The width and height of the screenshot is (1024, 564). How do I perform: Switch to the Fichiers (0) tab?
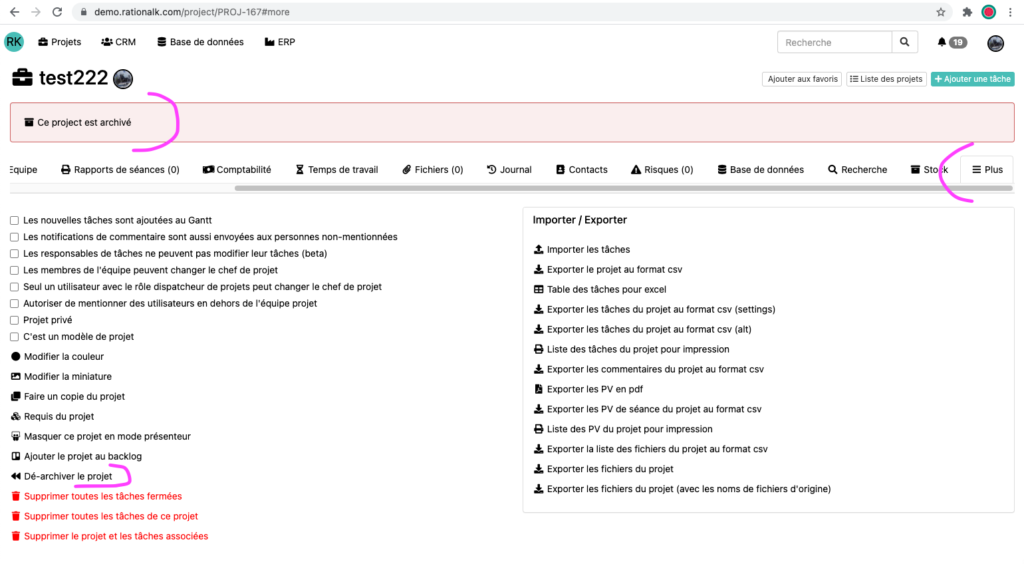(432, 170)
